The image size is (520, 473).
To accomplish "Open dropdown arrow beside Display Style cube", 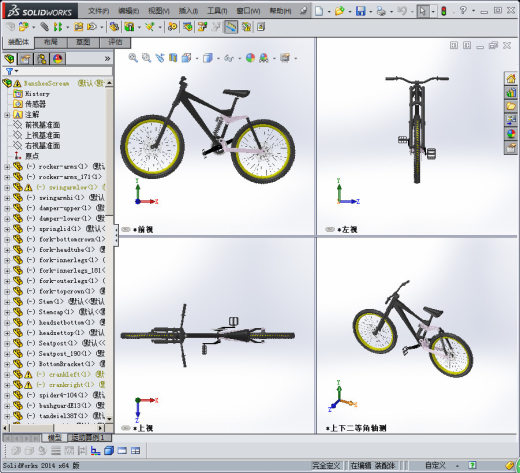I will [x=218, y=59].
